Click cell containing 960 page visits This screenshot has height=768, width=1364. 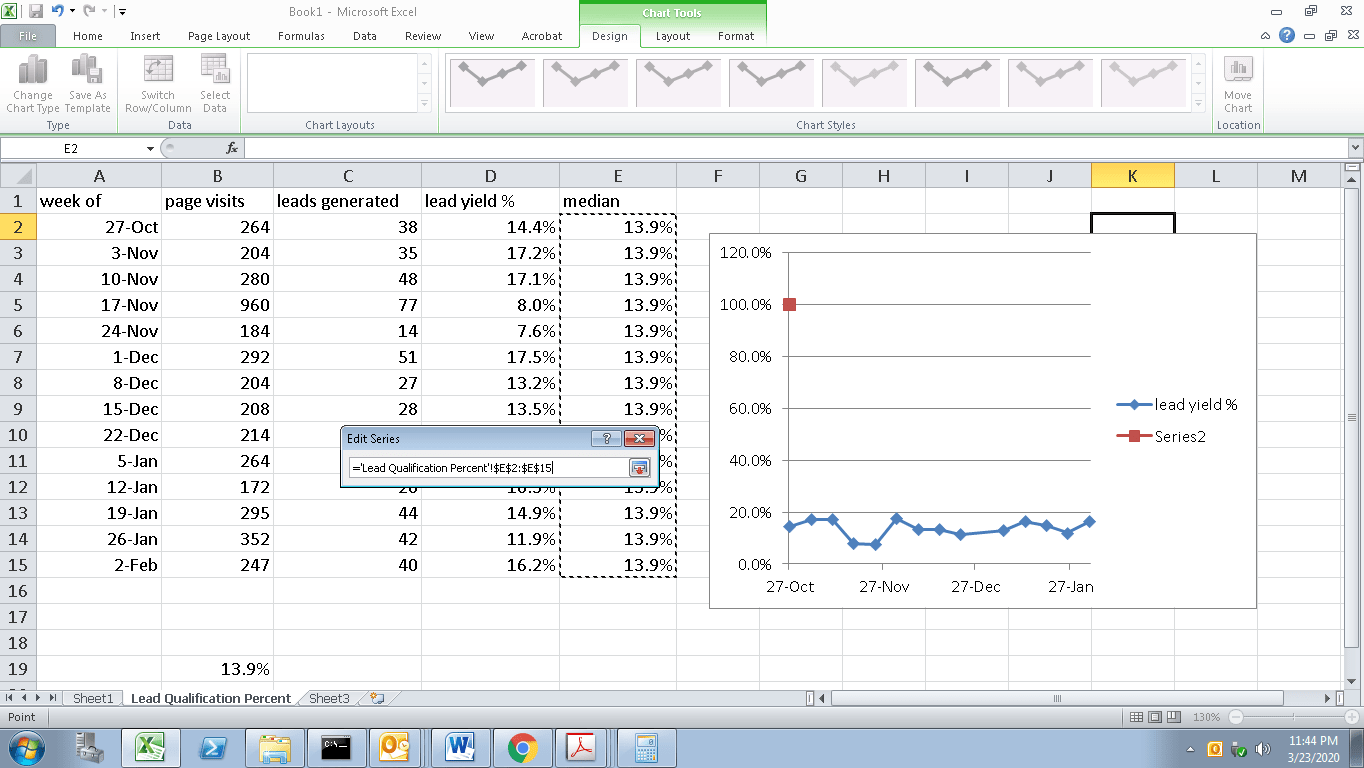(x=217, y=305)
